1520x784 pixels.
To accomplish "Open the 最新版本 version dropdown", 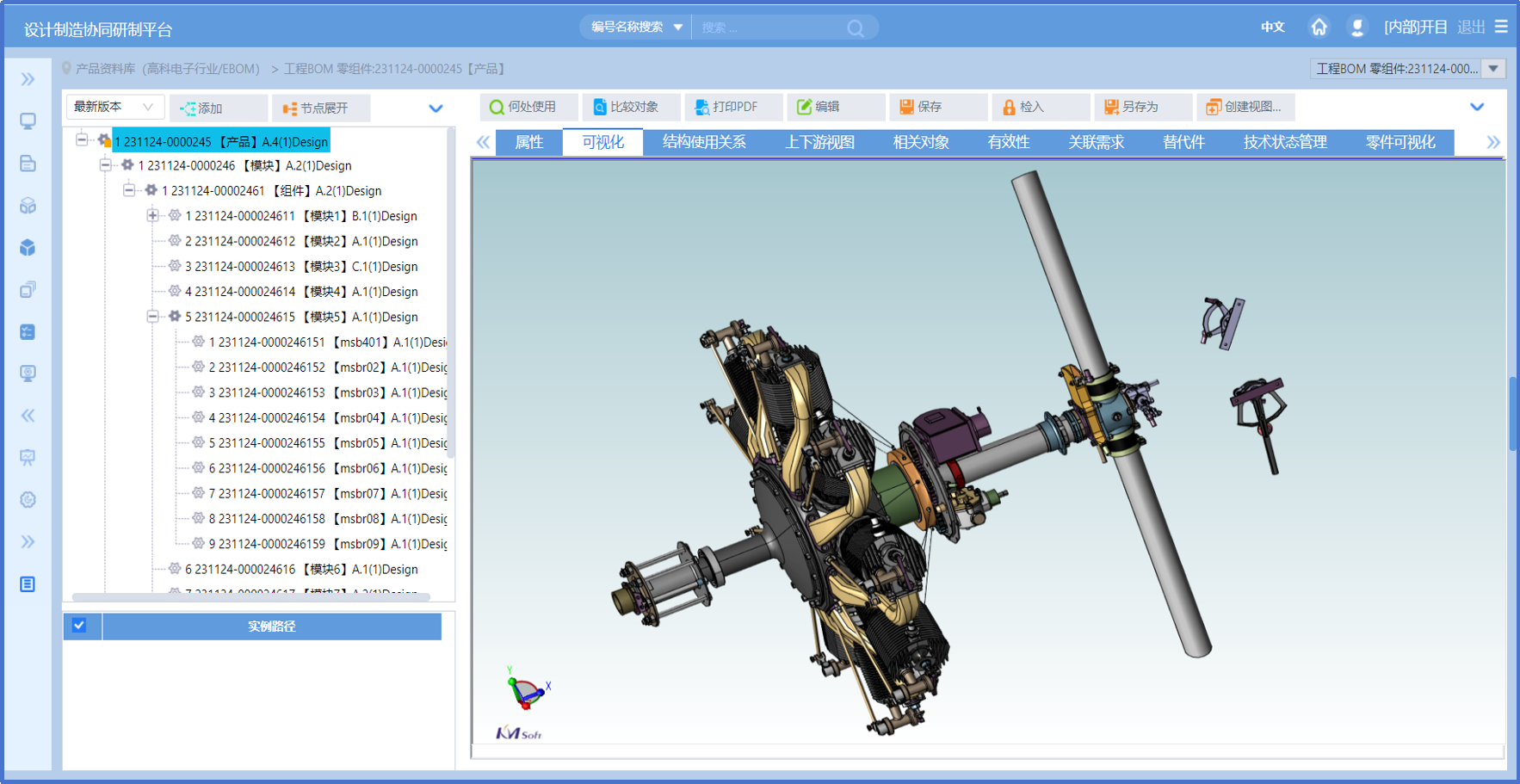I will pos(114,107).
